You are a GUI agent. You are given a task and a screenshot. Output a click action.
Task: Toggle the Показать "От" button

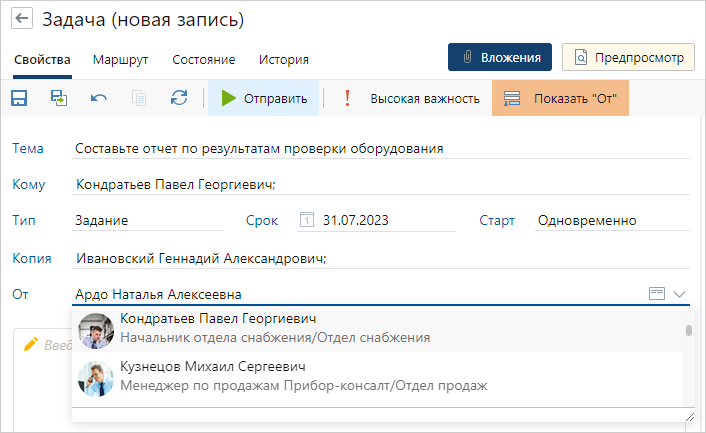pos(560,98)
